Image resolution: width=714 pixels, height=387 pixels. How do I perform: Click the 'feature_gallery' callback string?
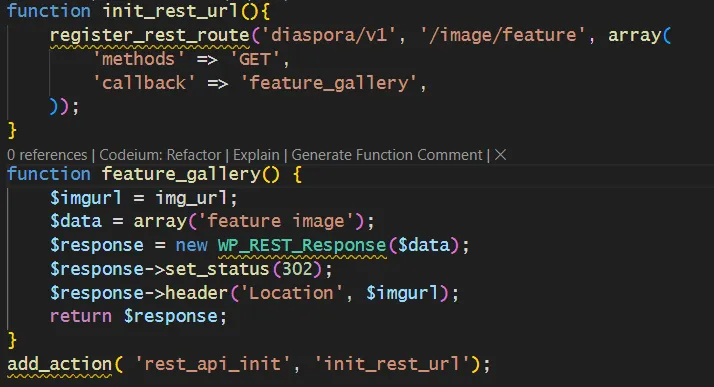point(328,83)
